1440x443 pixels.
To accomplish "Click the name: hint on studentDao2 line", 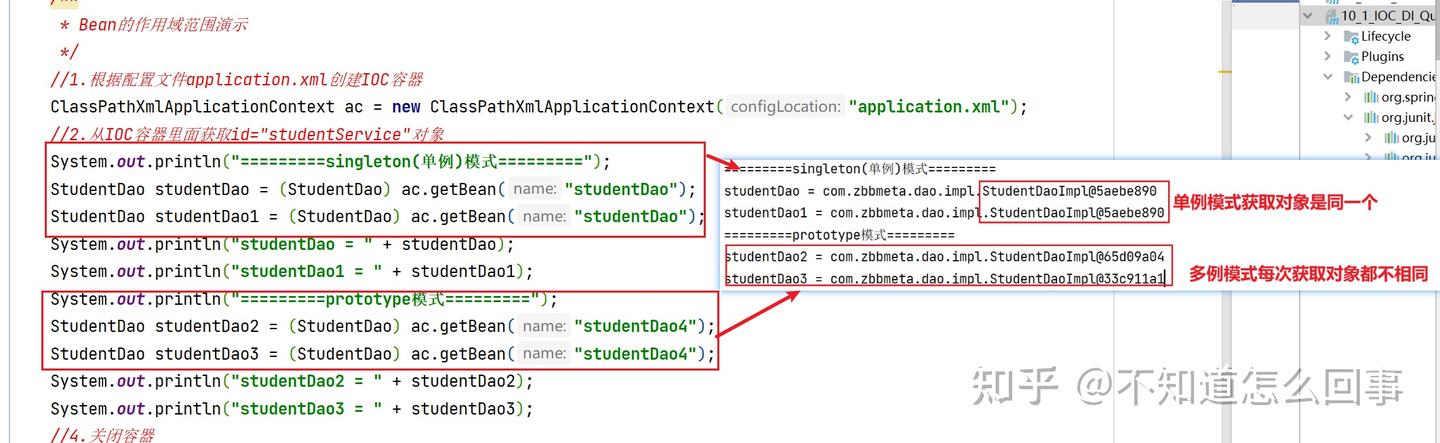I will click(x=544, y=326).
